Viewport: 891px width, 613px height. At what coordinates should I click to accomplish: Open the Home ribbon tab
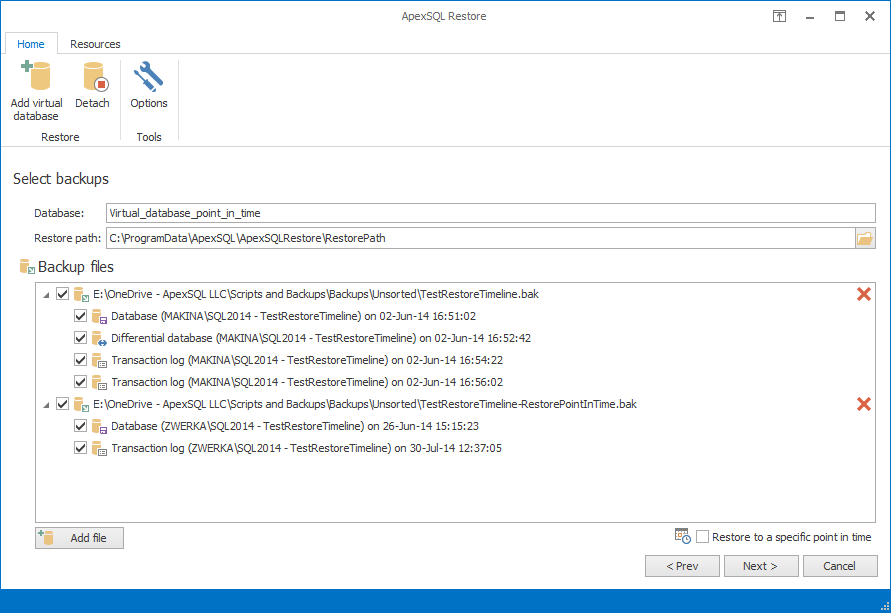tap(31, 44)
